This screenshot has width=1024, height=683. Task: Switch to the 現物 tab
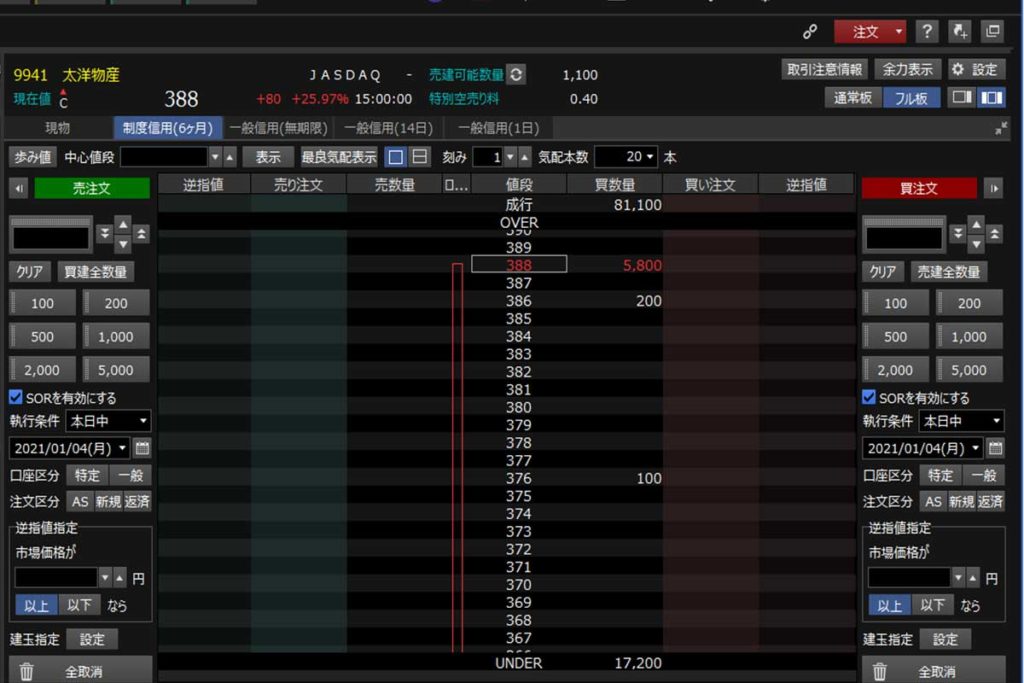pyautogui.click(x=57, y=128)
